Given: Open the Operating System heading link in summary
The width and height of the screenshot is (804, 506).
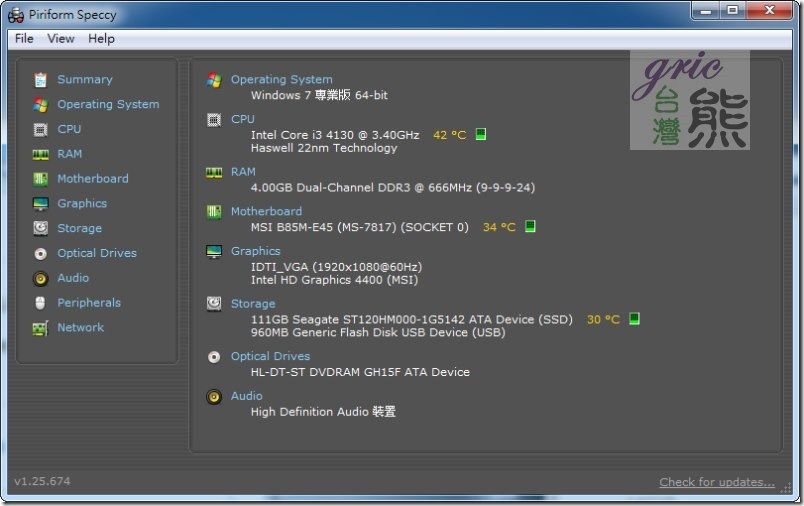Looking at the screenshot, I should [x=282, y=79].
